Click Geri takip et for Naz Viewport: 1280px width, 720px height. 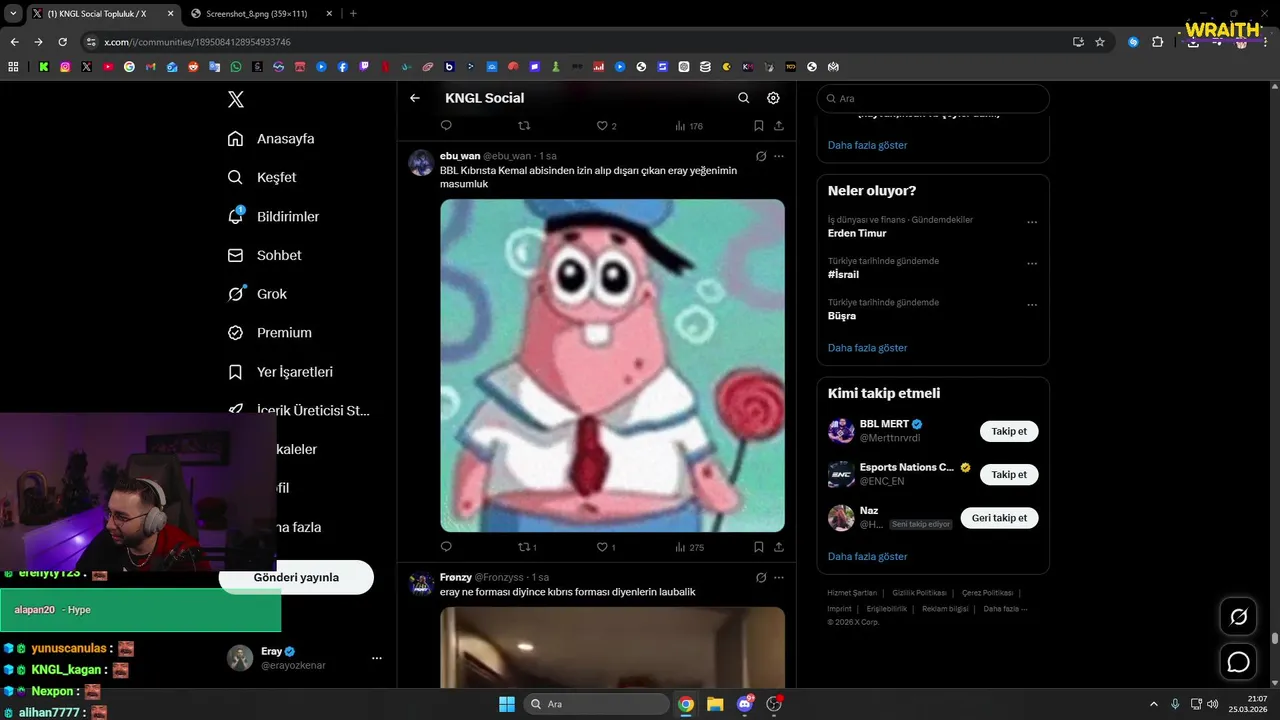coord(999,518)
